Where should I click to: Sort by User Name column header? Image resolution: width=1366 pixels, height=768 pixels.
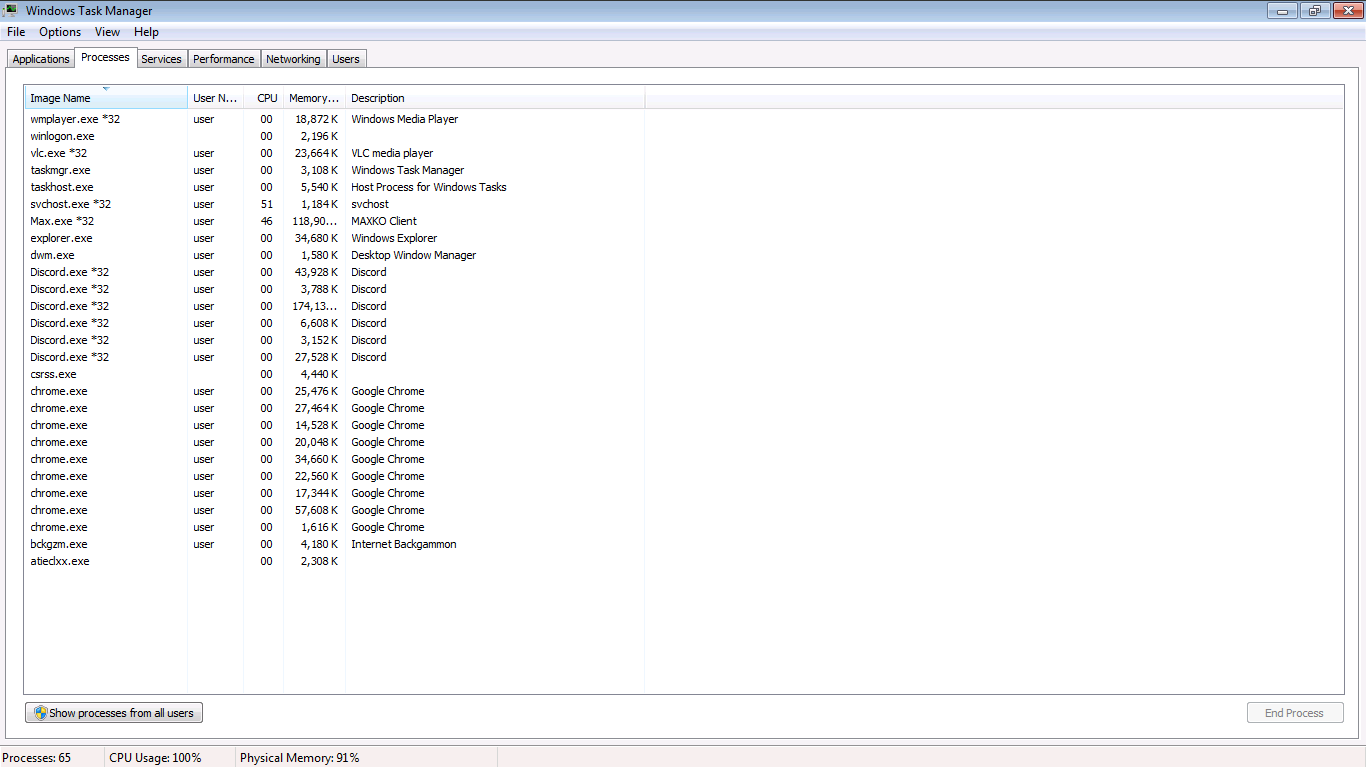215,98
